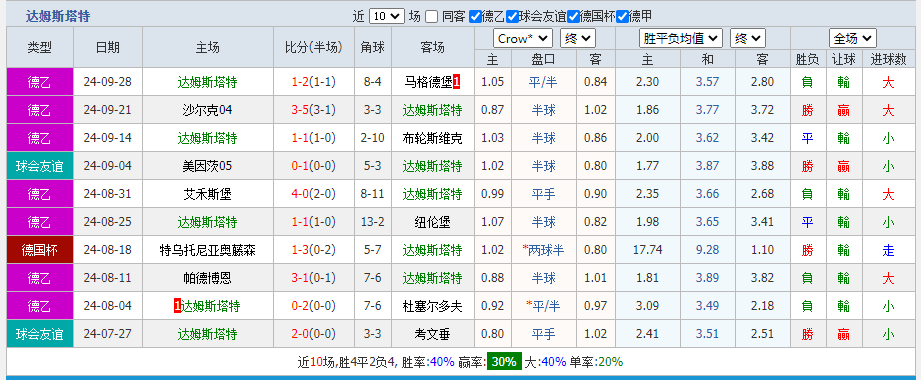This screenshot has width=921, height=380.
Task: Click the 日期 column header
Action: click(108, 48)
